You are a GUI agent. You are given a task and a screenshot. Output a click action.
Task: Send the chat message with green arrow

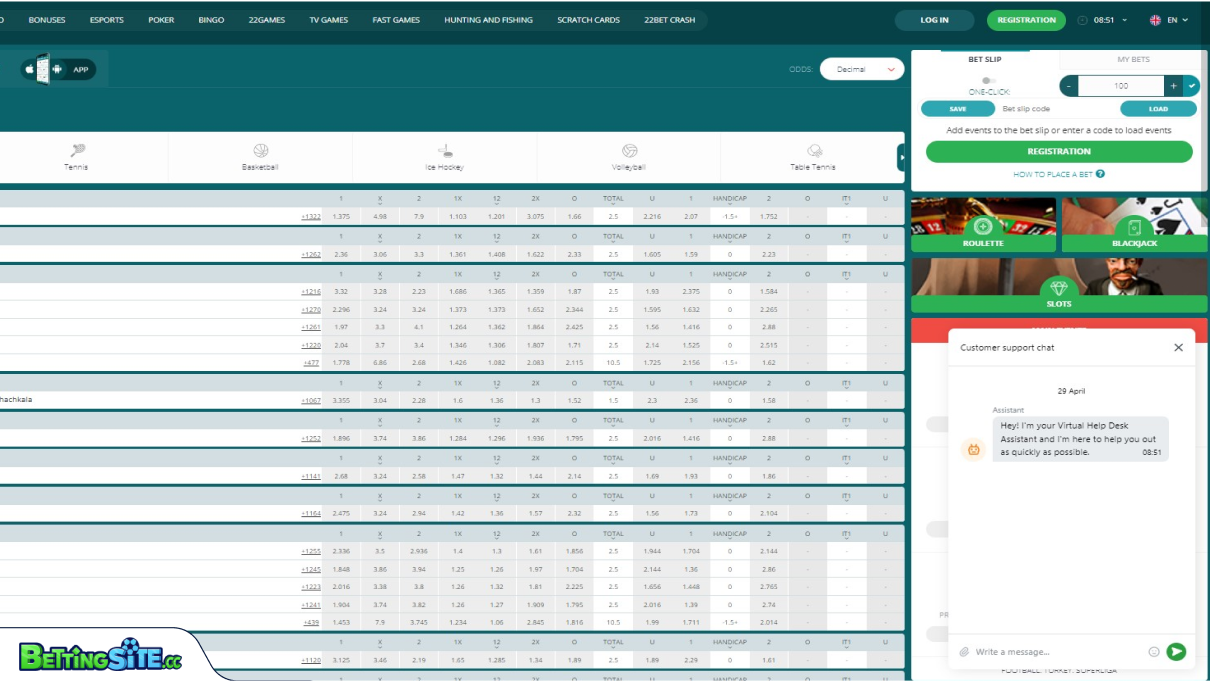(x=1176, y=652)
